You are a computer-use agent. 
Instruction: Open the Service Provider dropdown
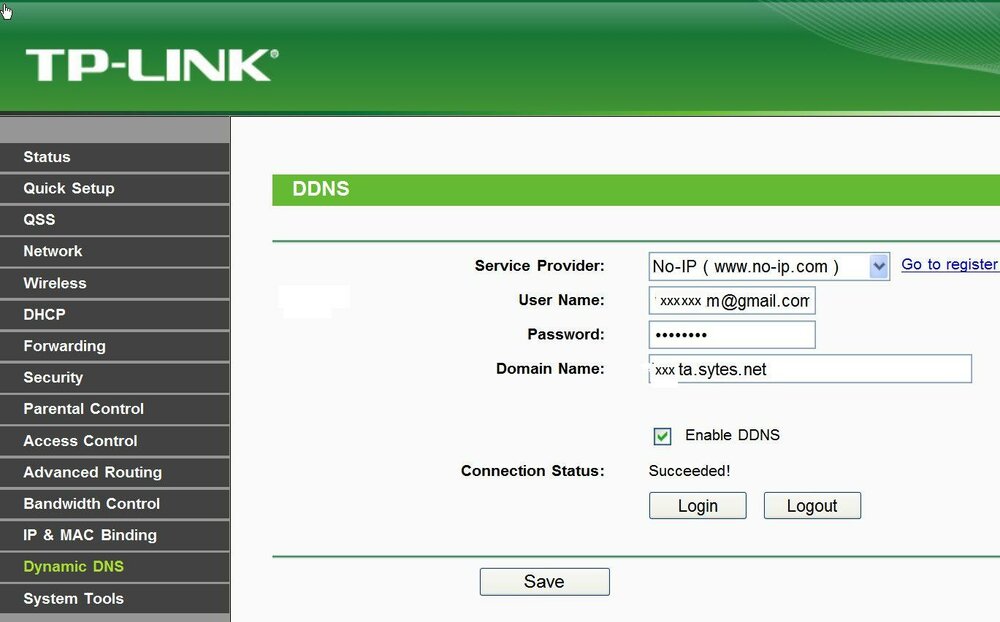(x=878, y=266)
